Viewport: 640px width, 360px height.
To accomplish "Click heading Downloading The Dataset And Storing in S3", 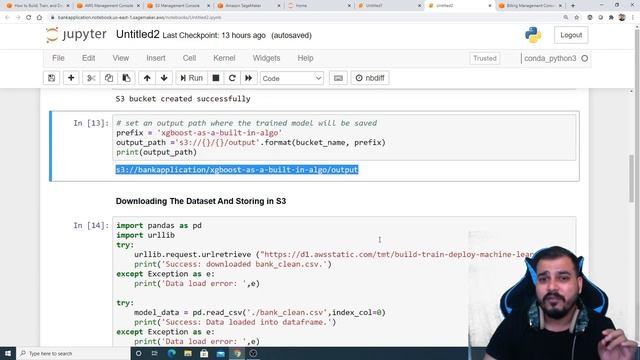I will point(201,201).
